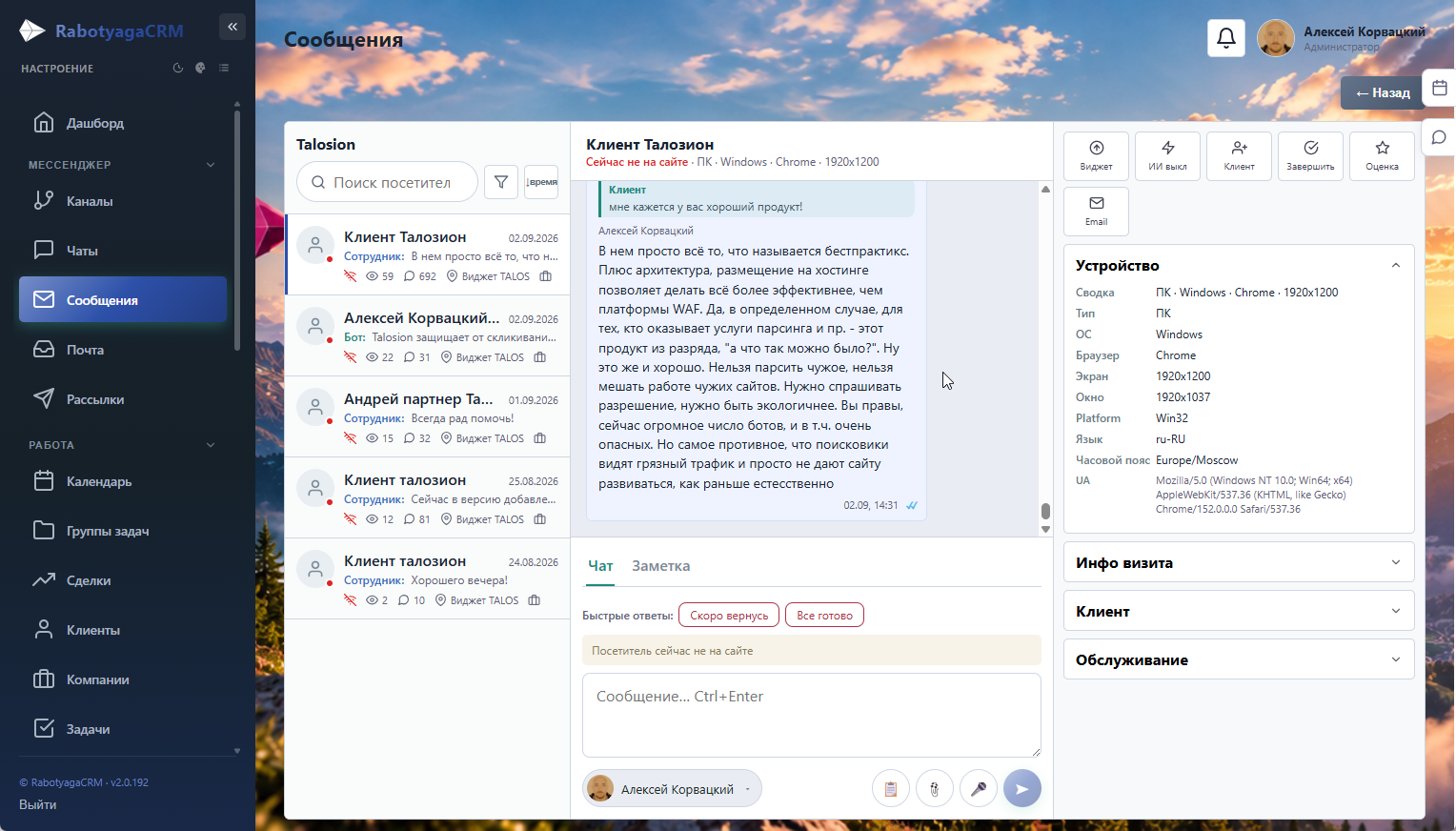
Task: Send the message with arrow button
Action: tap(1022, 789)
